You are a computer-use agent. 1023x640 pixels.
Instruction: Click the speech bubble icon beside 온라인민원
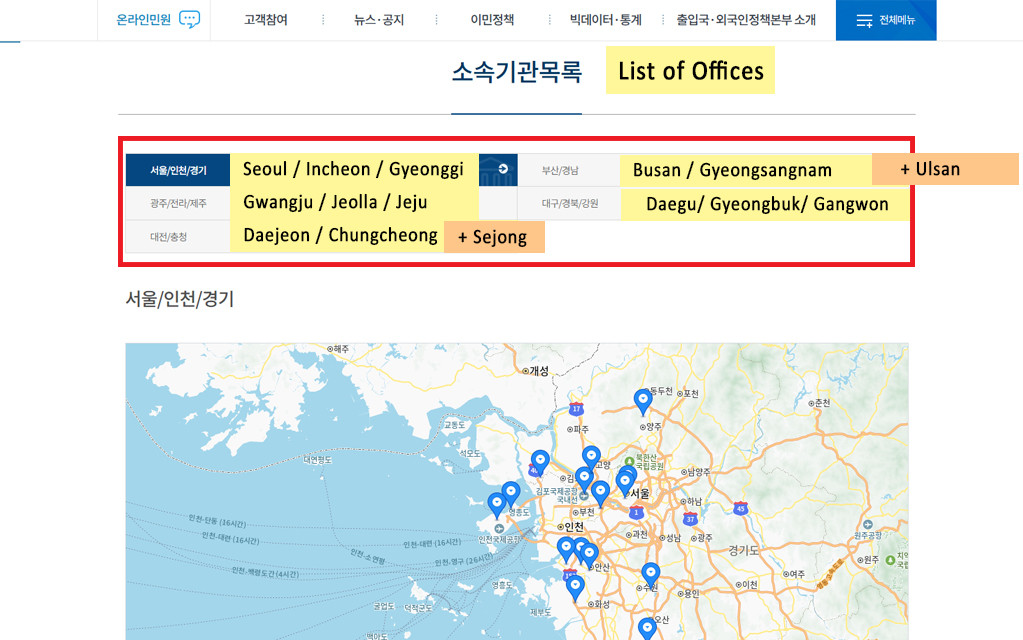pos(189,20)
